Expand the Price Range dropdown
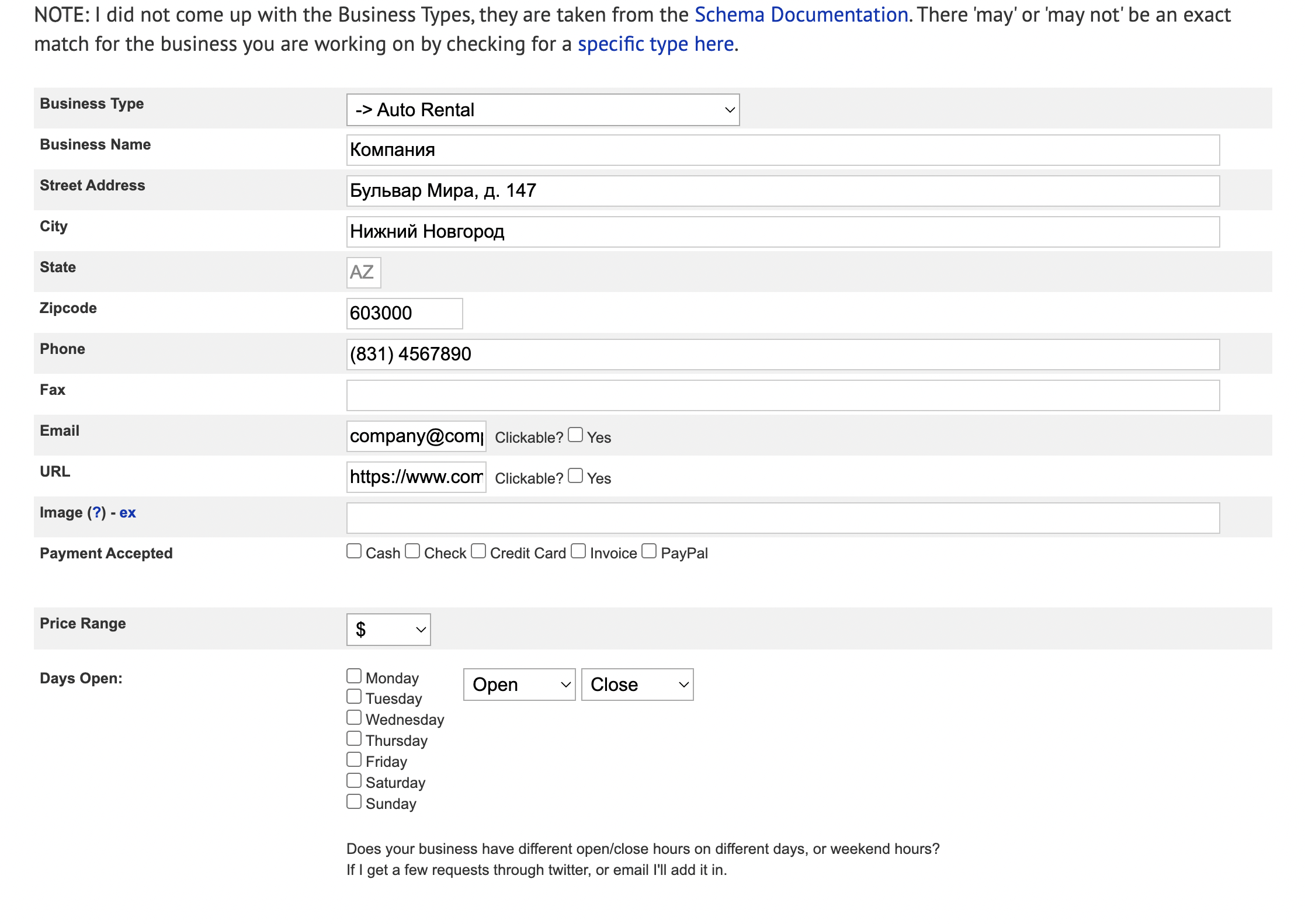Screen dimensions: 1305x924 (x=388, y=630)
